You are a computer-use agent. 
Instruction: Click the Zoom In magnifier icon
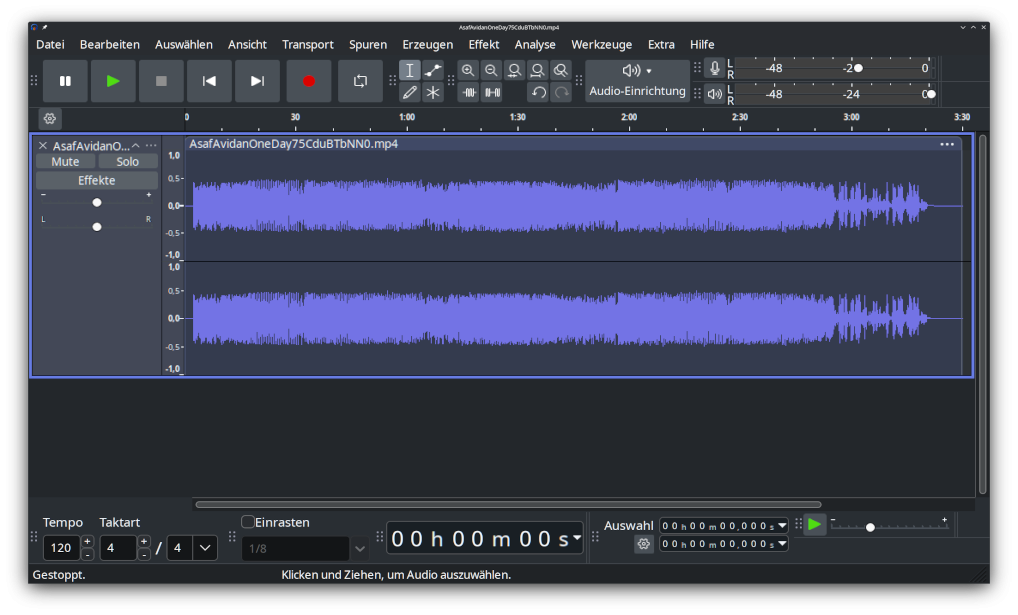[468, 70]
